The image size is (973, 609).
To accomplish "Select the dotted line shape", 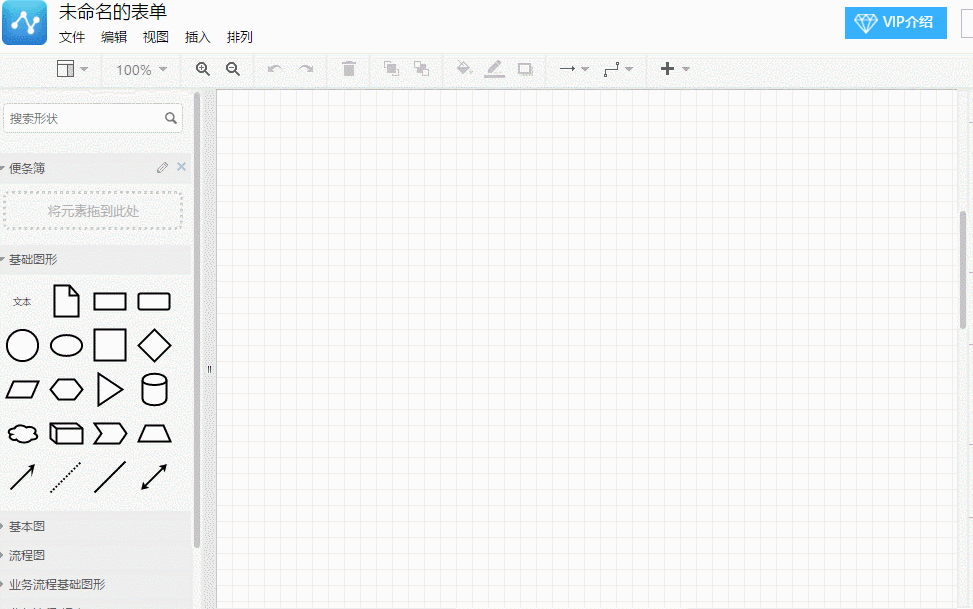I will pos(66,477).
